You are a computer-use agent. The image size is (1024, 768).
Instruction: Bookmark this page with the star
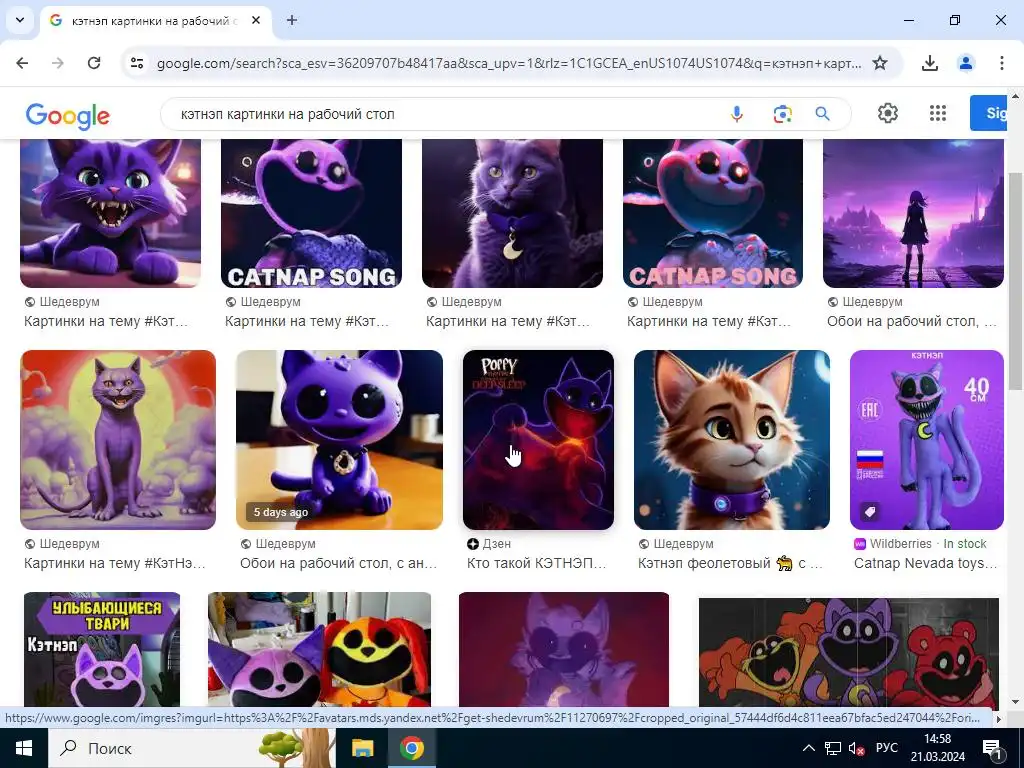pos(880,63)
